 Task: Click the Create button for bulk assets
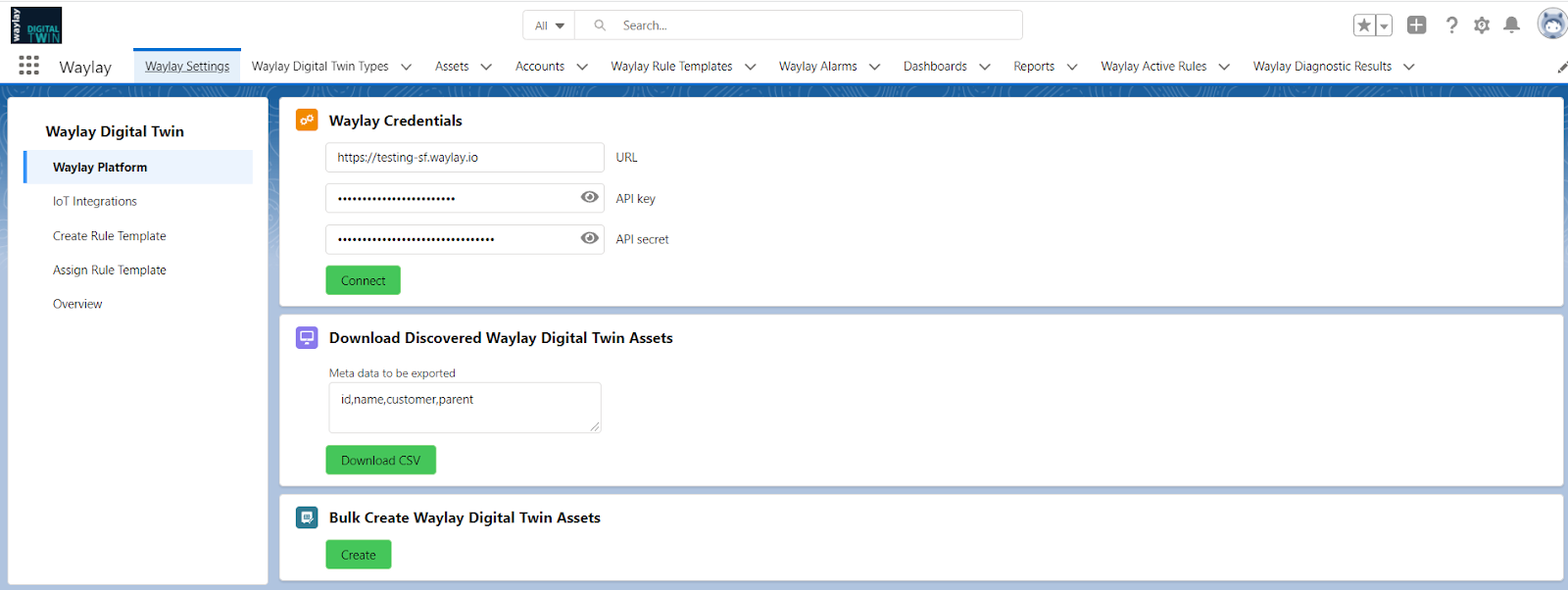(x=358, y=555)
